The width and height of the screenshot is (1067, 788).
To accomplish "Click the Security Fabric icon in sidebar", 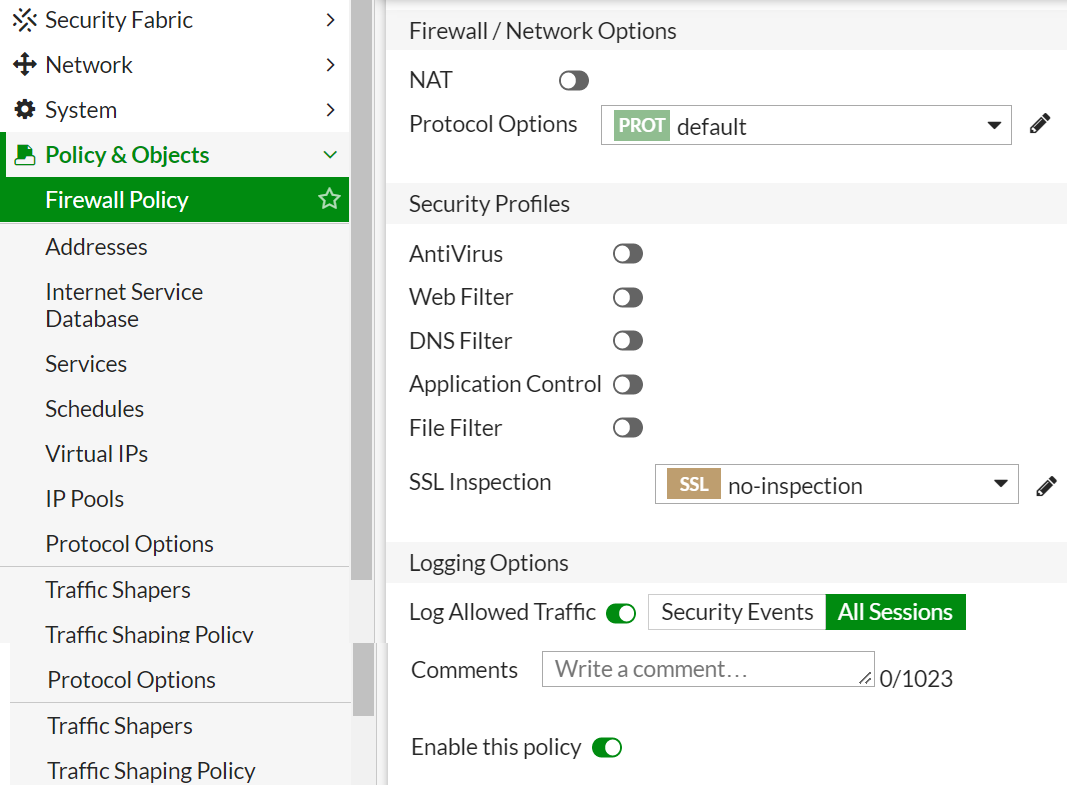I will pyautogui.click(x=24, y=20).
